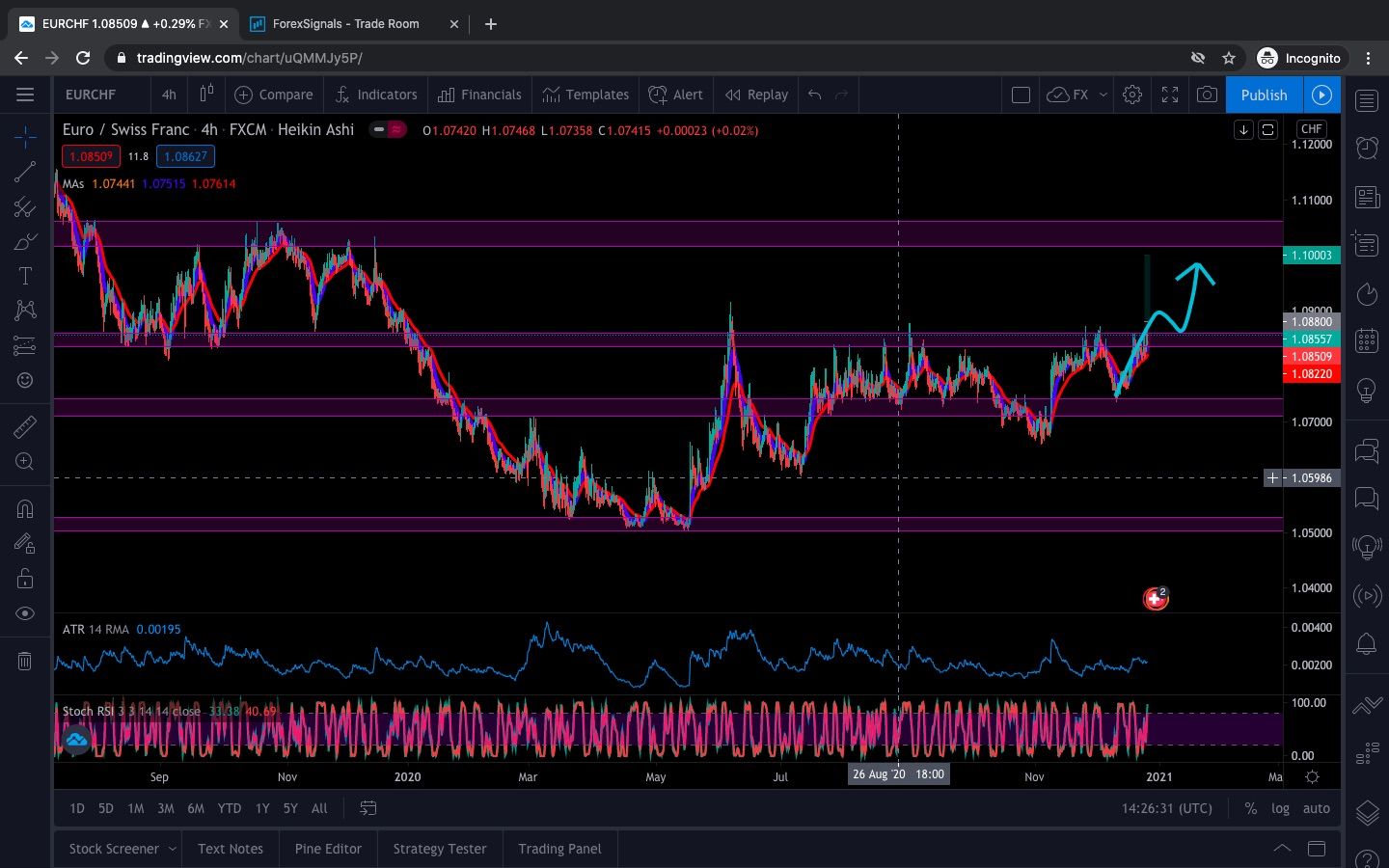Create an Alert
The width and height of the screenshot is (1389, 868).
(676, 95)
